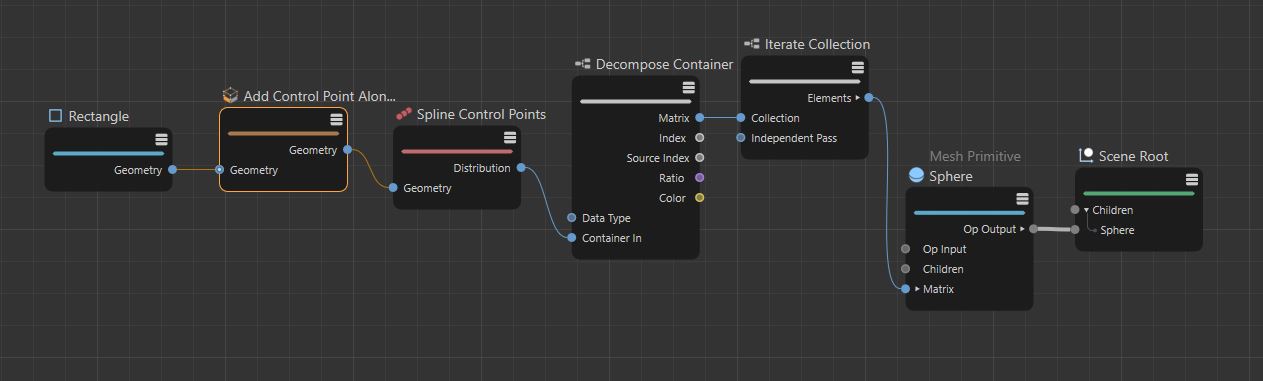
Task: Click the Elements output port
Action: pyautogui.click(x=869, y=98)
